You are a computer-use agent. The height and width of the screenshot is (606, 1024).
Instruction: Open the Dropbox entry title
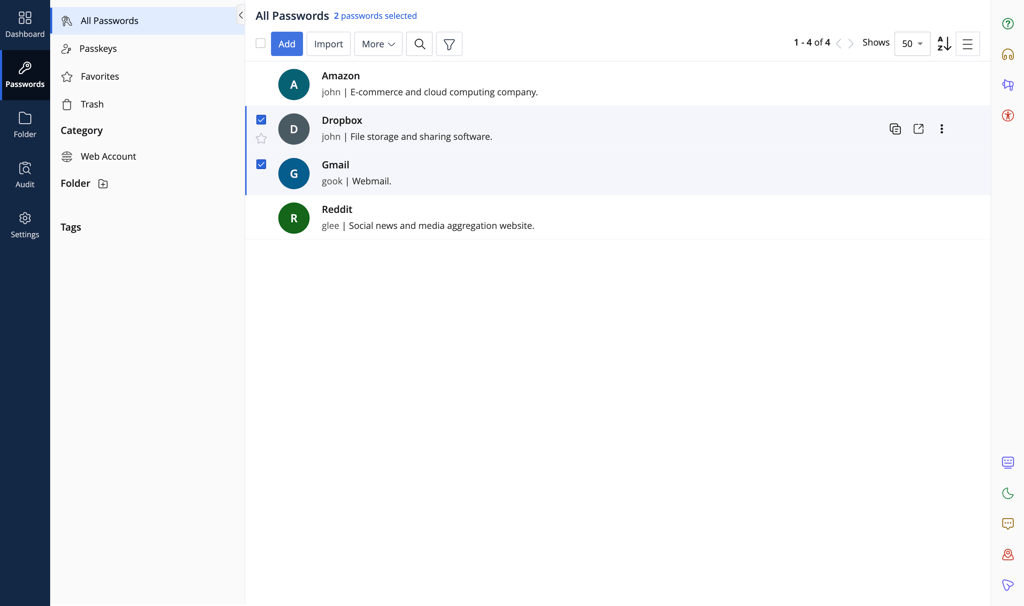[x=342, y=120]
